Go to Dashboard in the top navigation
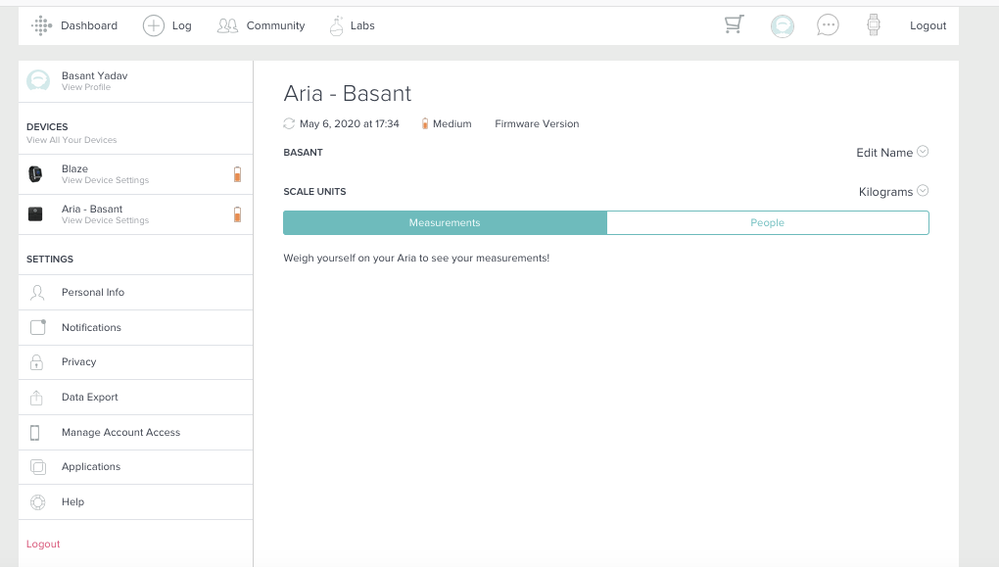The image size is (999, 567). (x=89, y=25)
